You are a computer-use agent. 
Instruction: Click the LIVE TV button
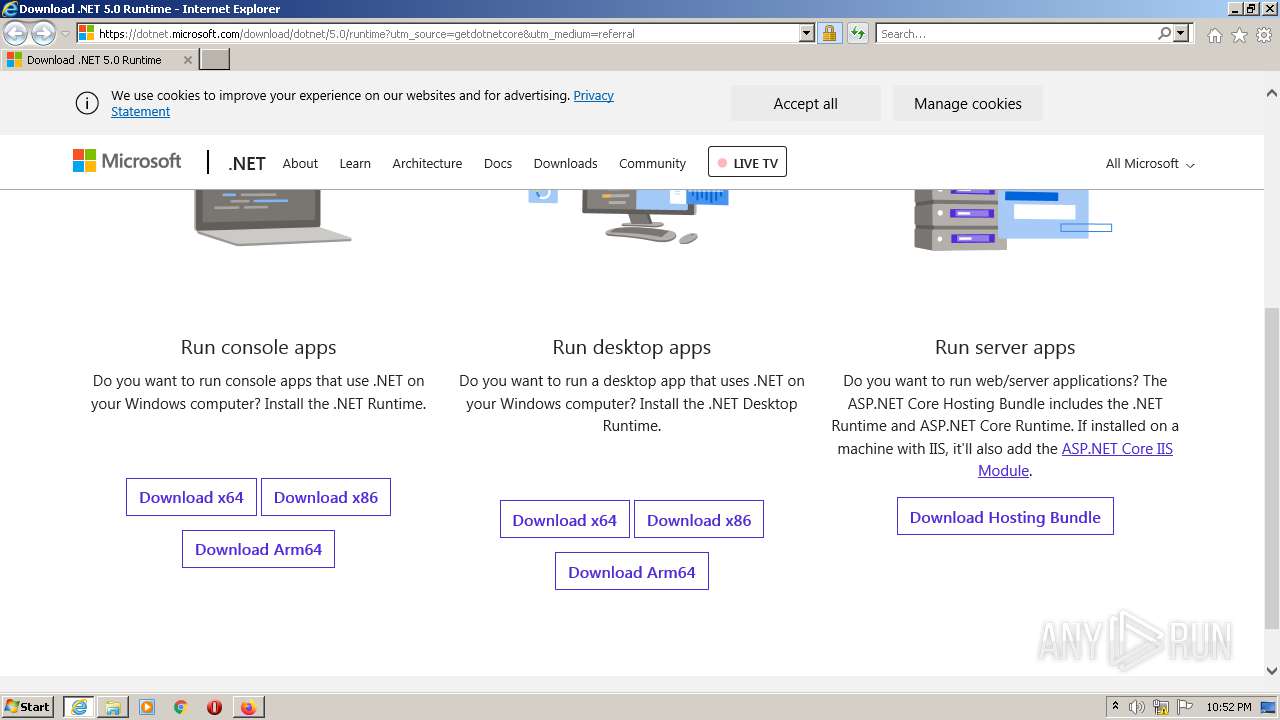pos(747,162)
